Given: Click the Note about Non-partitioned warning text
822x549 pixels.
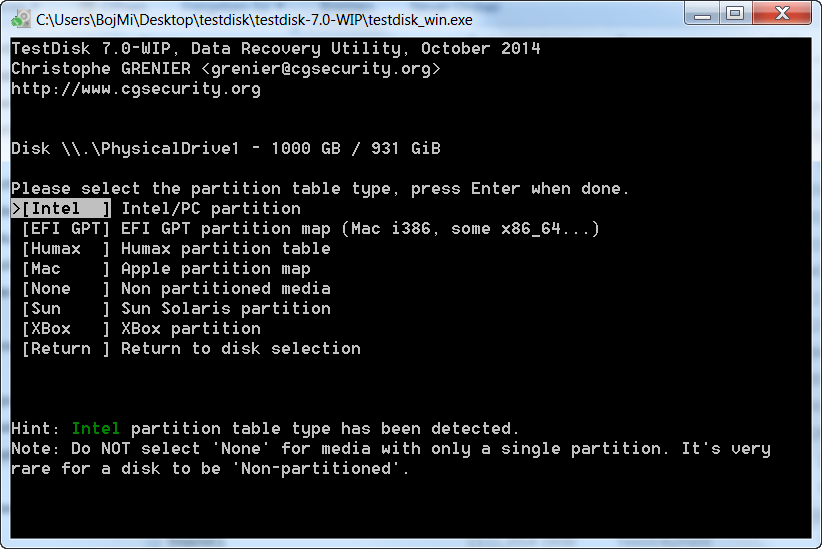Looking at the screenshot, I should [x=391, y=458].
